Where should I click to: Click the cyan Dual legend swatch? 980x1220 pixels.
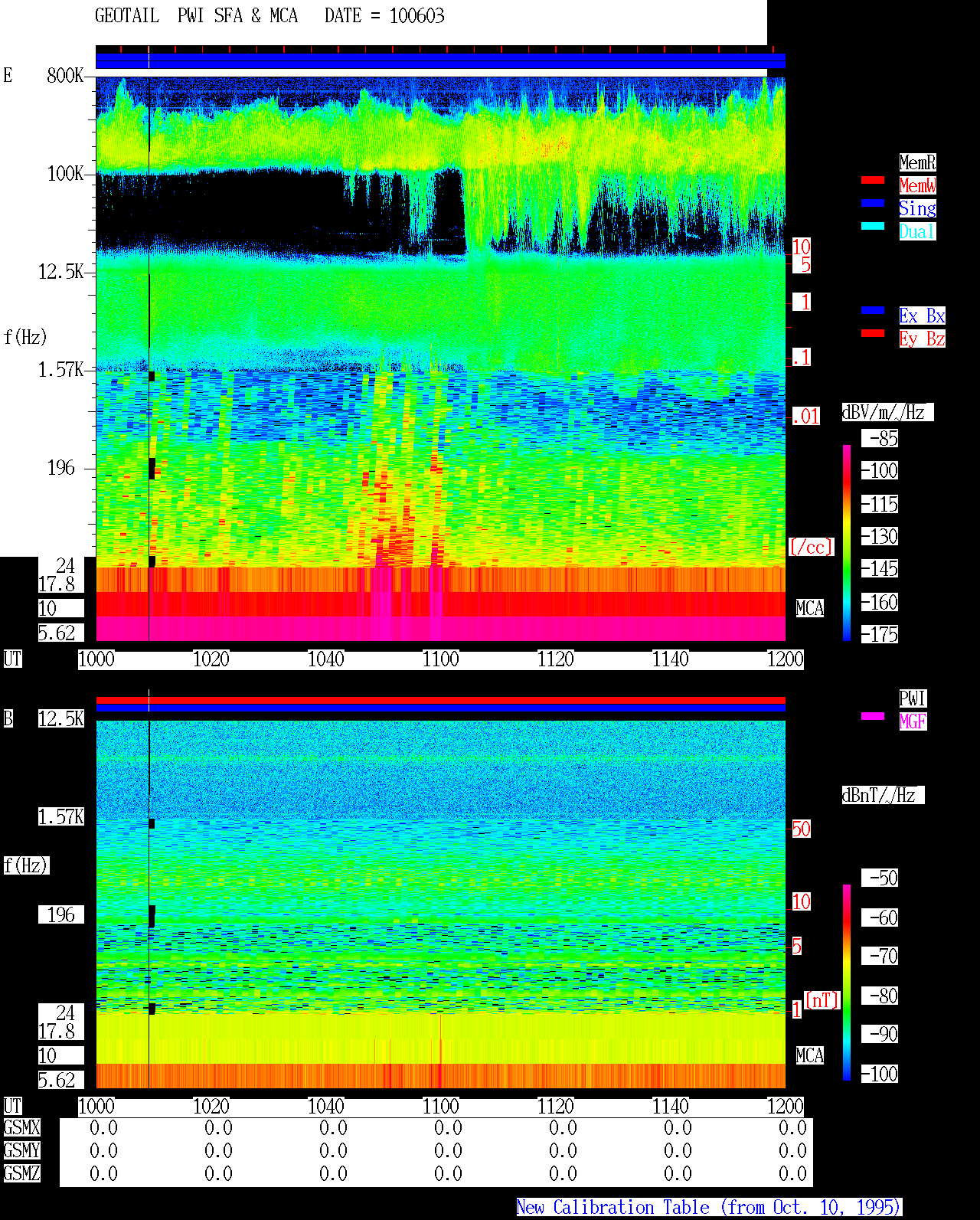point(873,226)
